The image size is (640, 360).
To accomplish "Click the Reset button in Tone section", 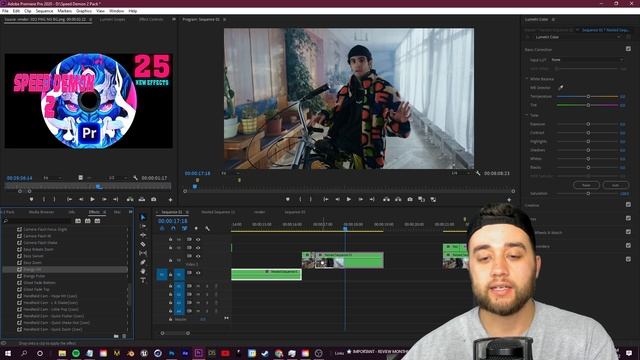I will tap(586, 185).
